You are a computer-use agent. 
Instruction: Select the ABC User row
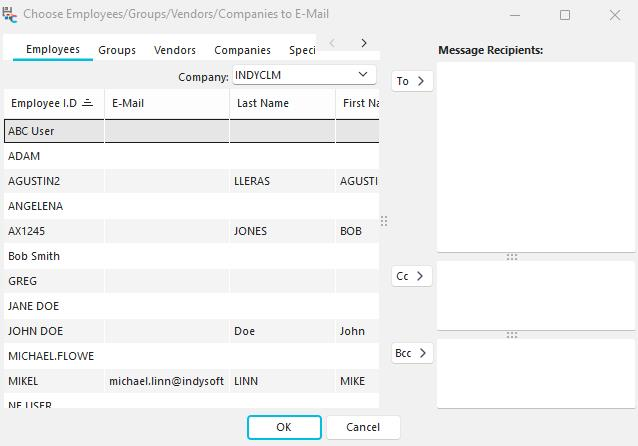pyautogui.click(x=191, y=131)
